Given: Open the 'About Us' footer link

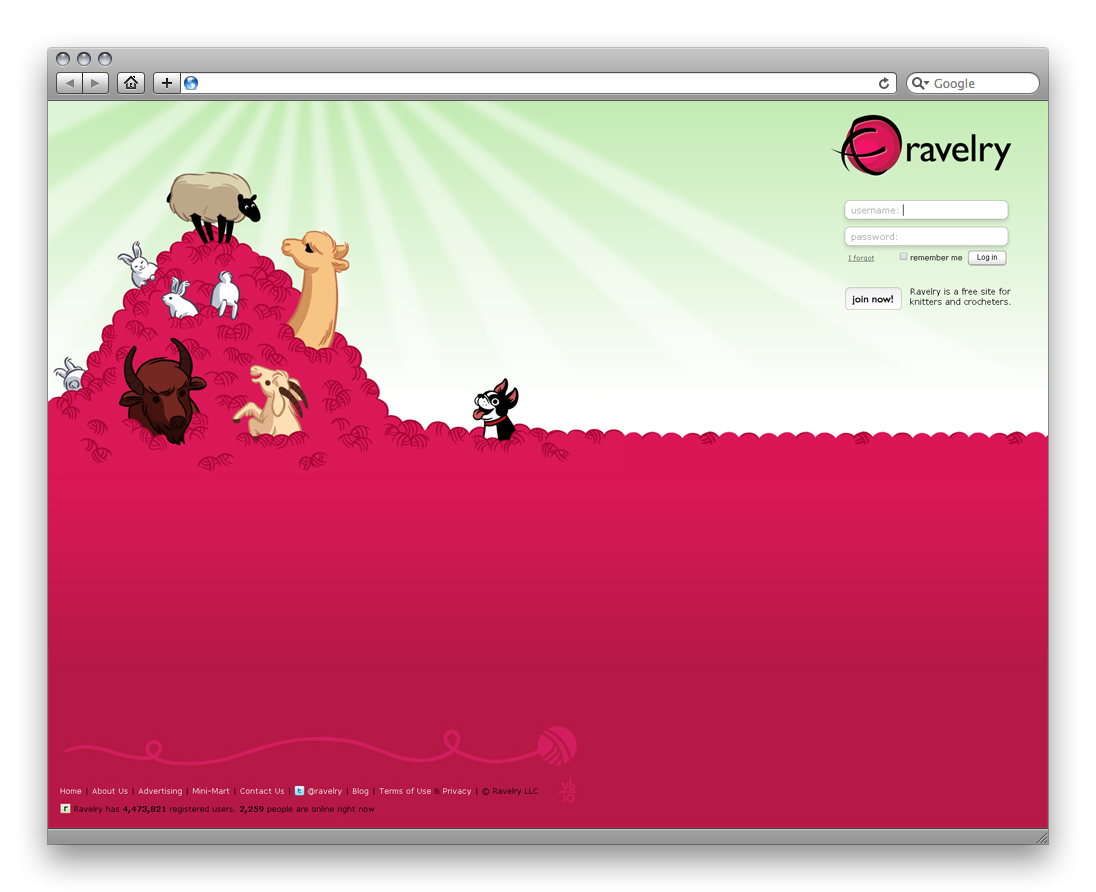Looking at the screenshot, I should (x=110, y=791).
